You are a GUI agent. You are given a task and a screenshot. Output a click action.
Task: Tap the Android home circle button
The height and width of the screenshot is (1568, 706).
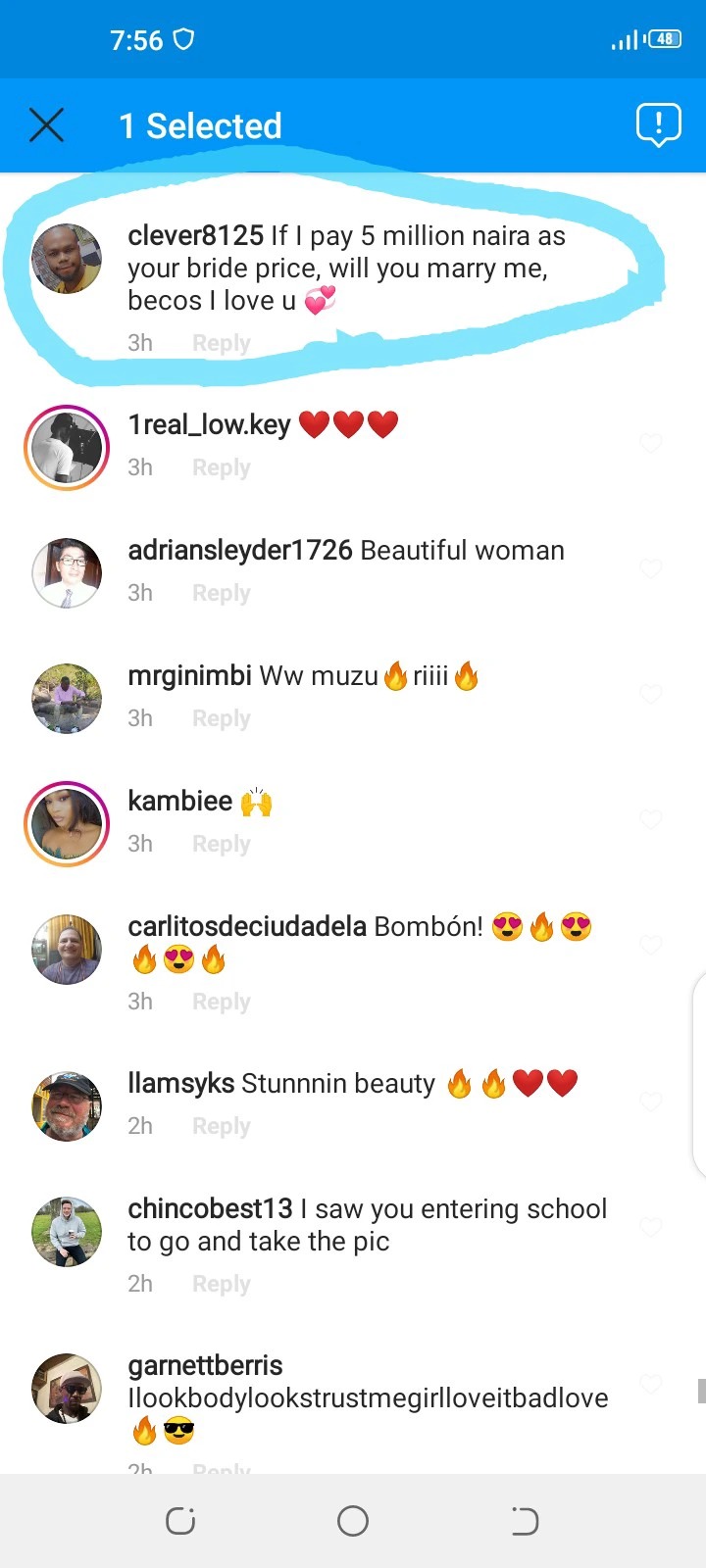click(353, 1521)
